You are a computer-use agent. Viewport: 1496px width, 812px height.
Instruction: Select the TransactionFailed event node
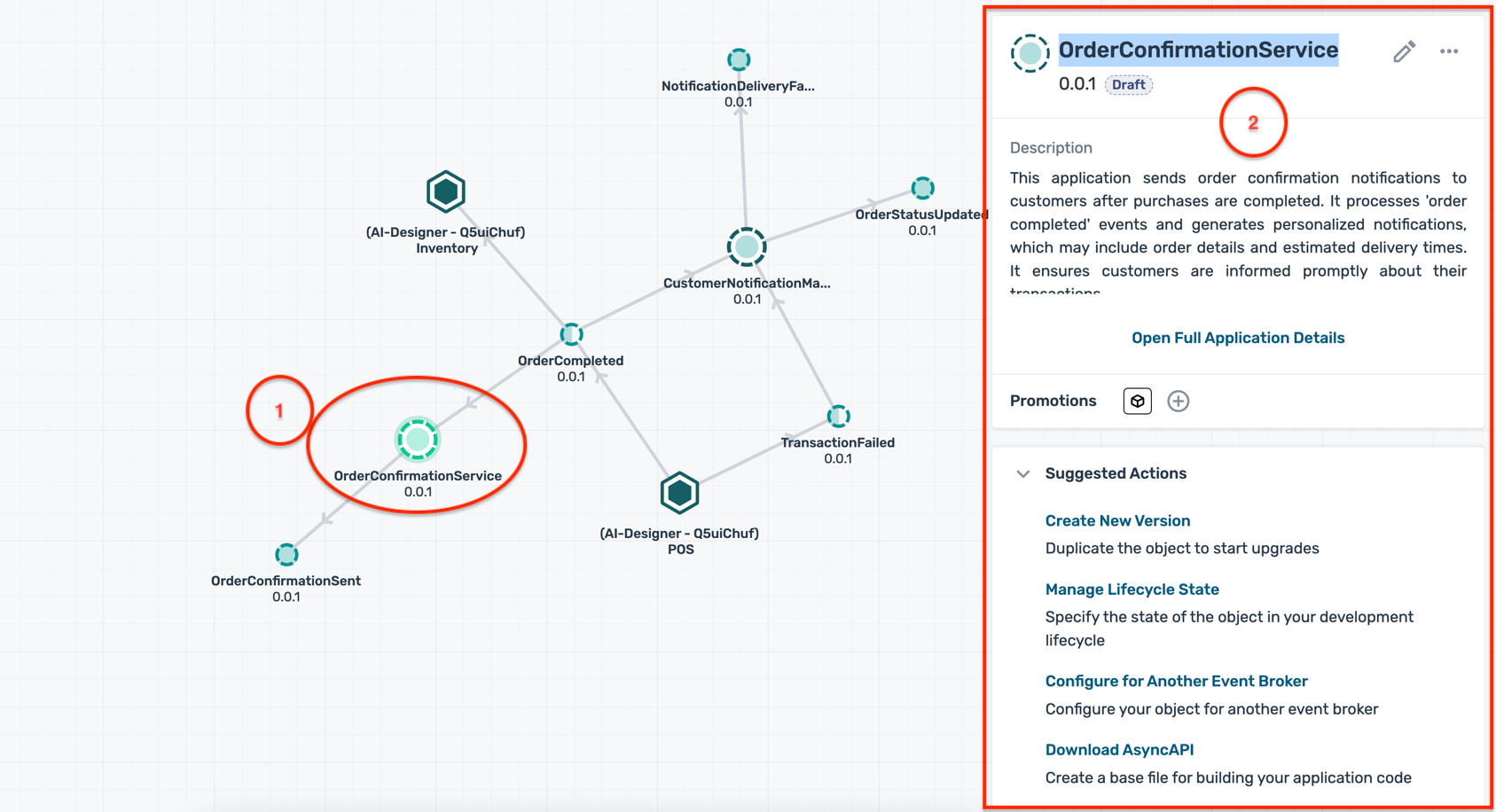pos(838,416)
